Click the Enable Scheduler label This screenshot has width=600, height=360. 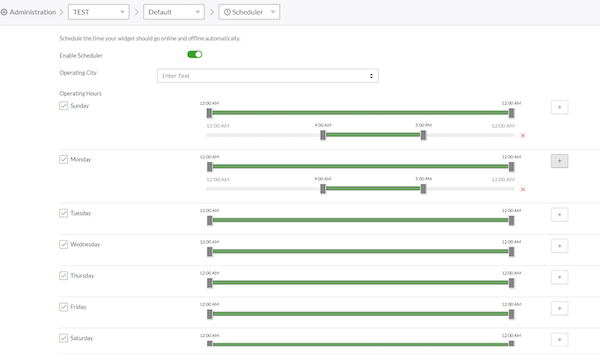pyautogui.click(x=81, y=55)
